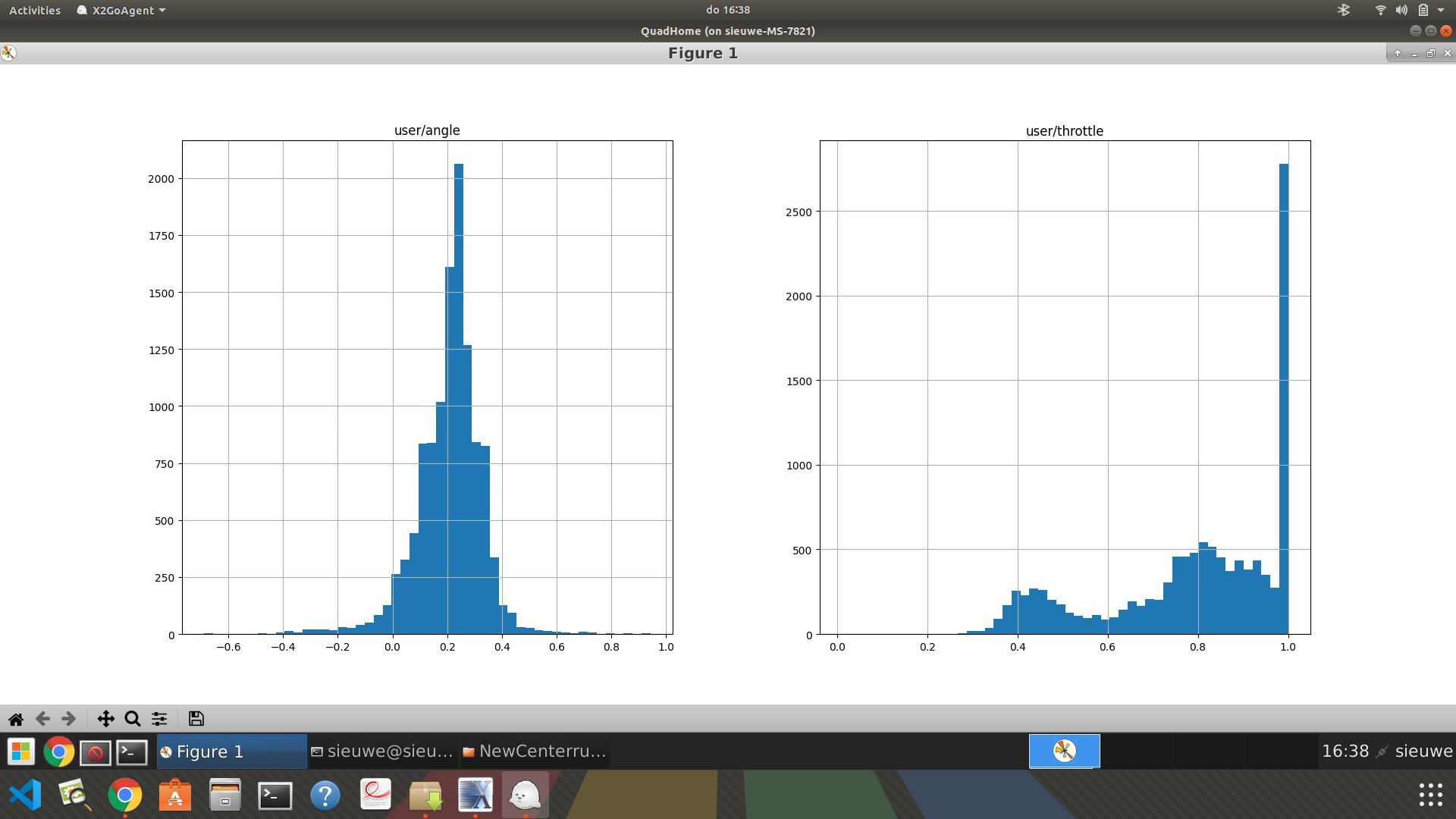Select the Pan axes tool
The width and height of the screenshot is (1456, 819).
point(105,719)
